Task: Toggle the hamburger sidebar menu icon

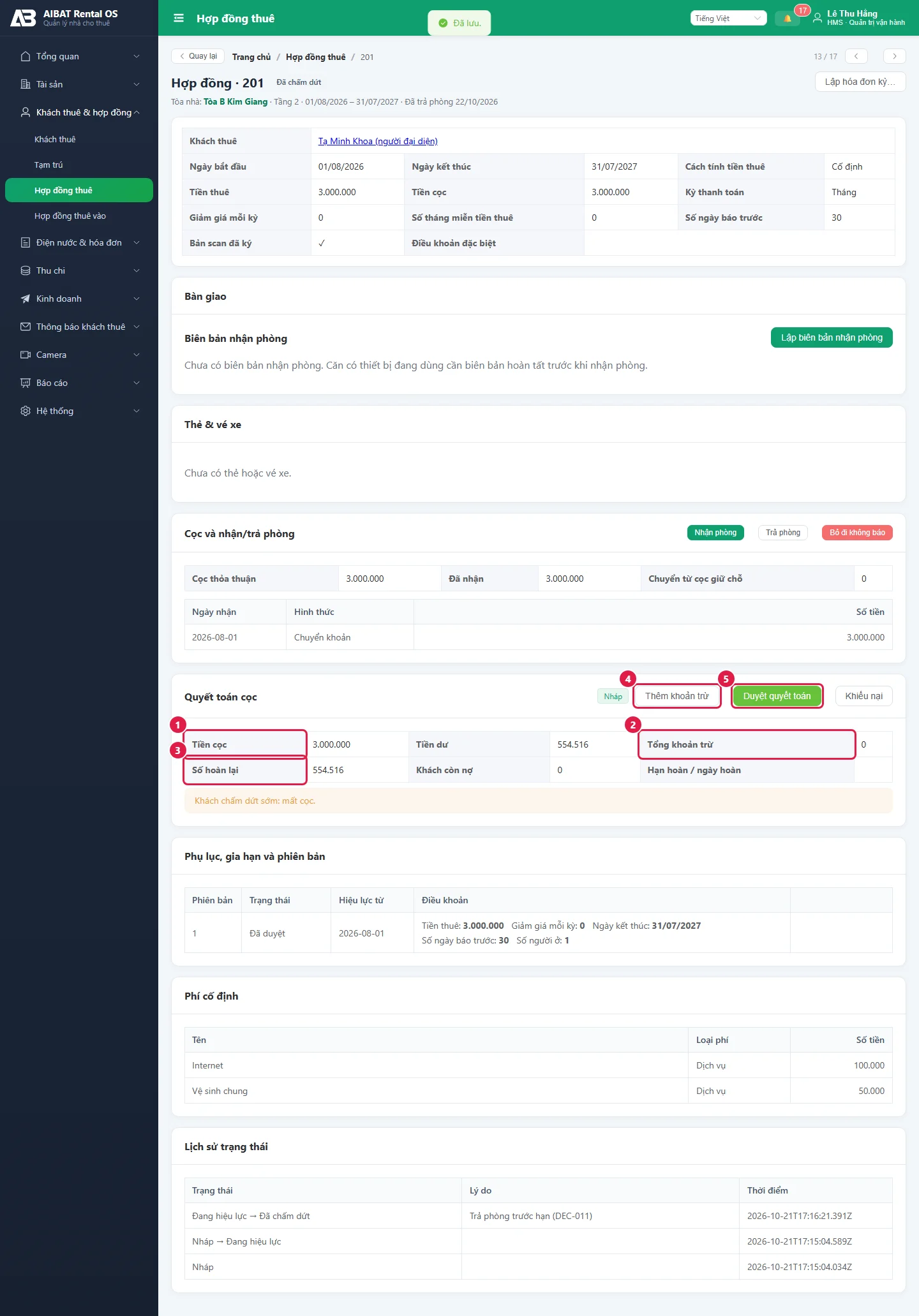Action: 179,18
